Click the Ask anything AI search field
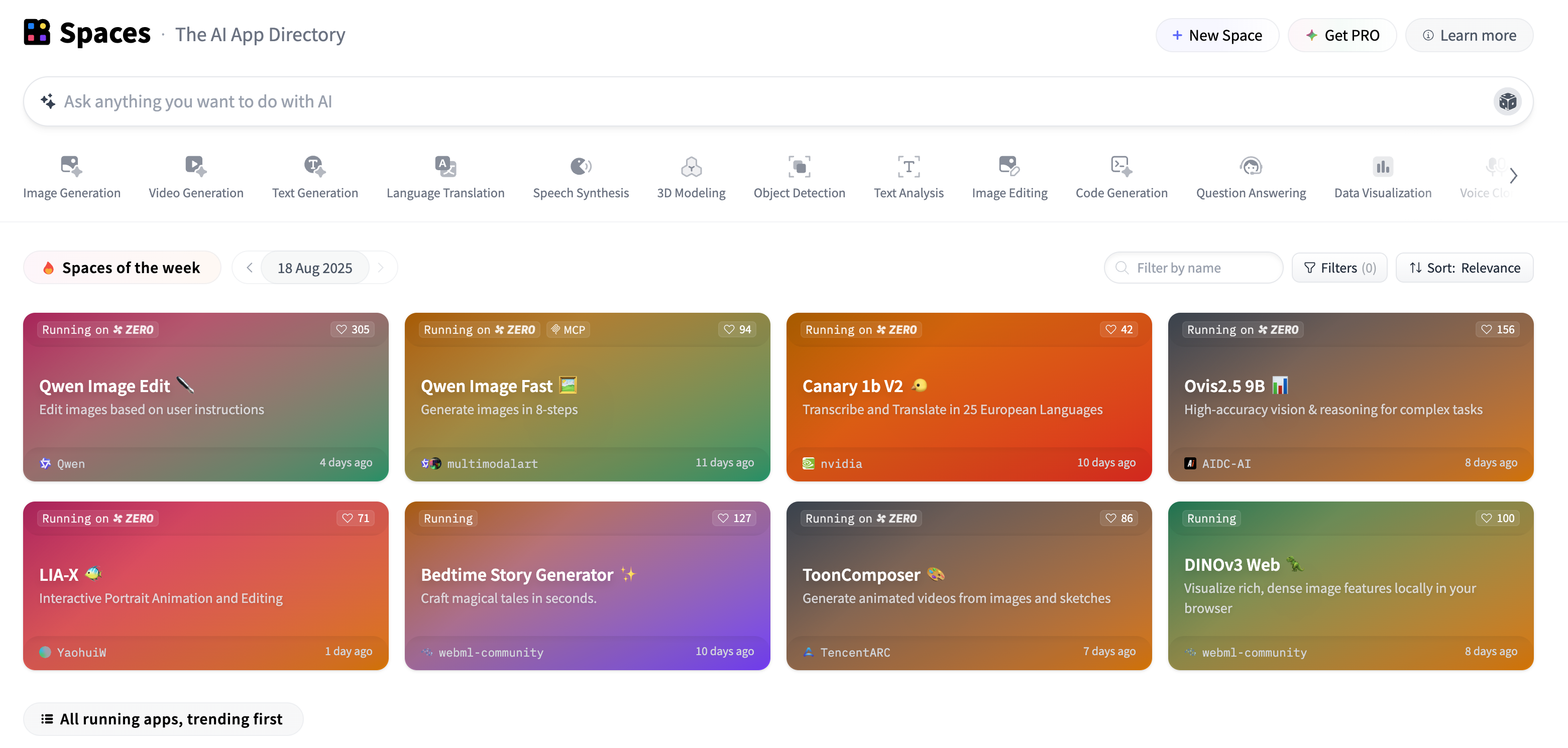This screenshot has width=1568, height=748. tap(778, 101)
